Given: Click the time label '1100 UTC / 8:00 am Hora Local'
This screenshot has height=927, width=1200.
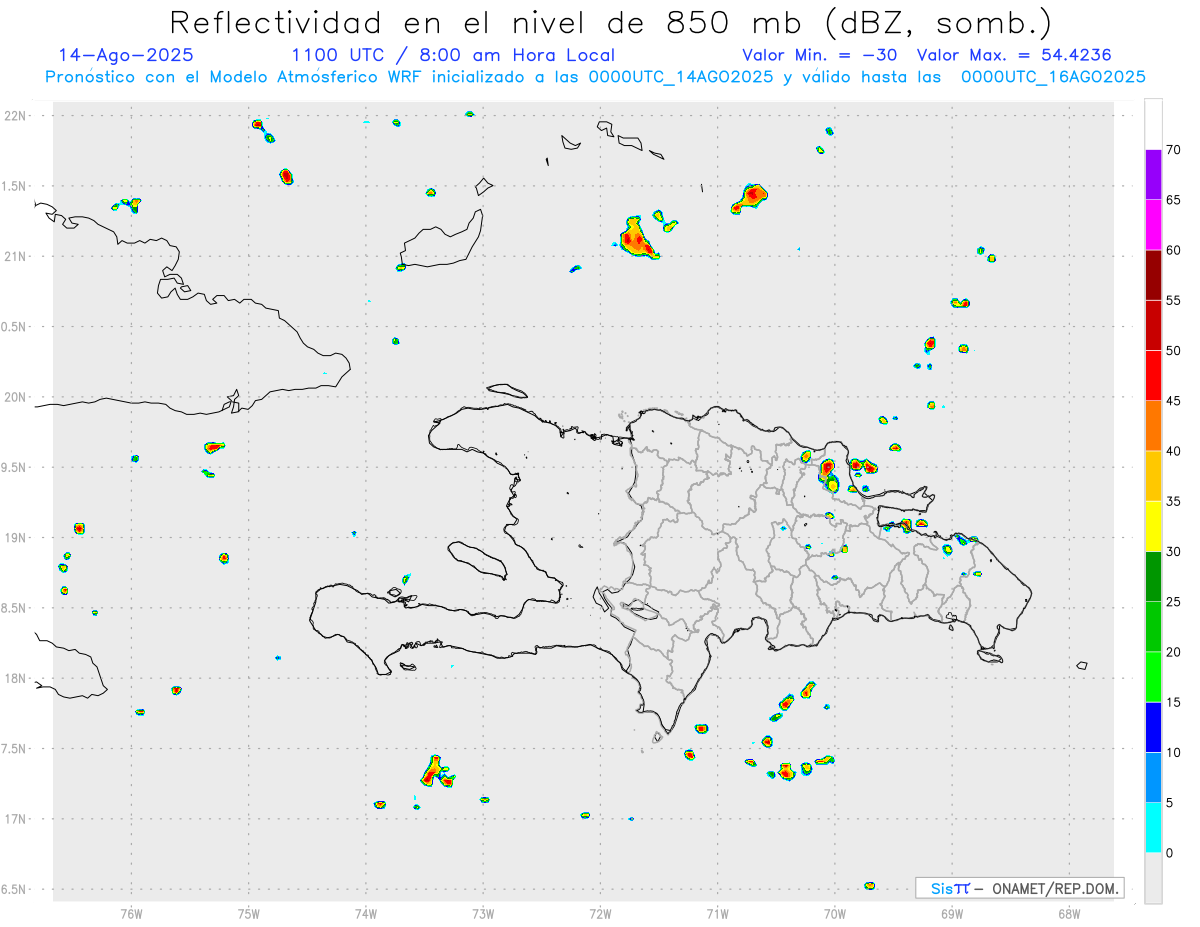Looking at the screenshot, I should tap(453, 55).
